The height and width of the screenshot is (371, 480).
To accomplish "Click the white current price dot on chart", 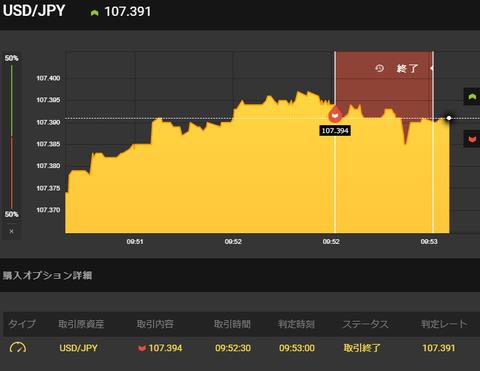I will [449, 118].
